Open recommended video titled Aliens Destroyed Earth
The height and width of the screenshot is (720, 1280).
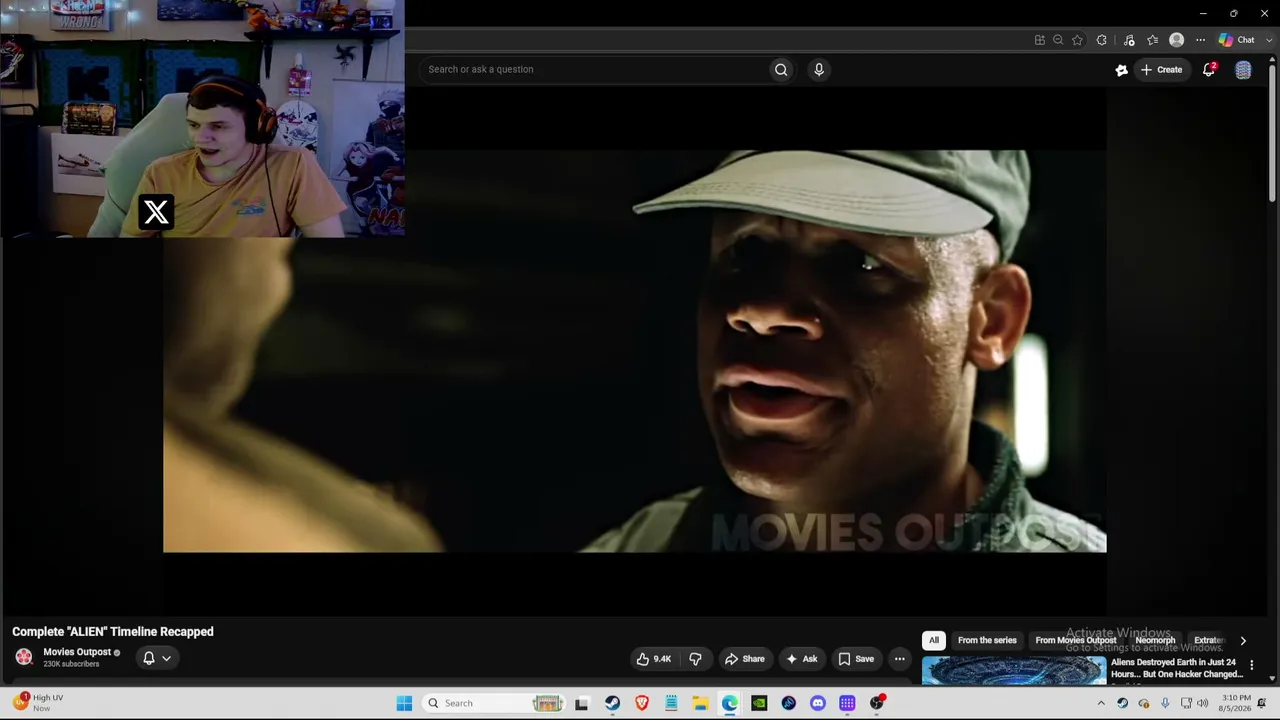pos(1177,668)
